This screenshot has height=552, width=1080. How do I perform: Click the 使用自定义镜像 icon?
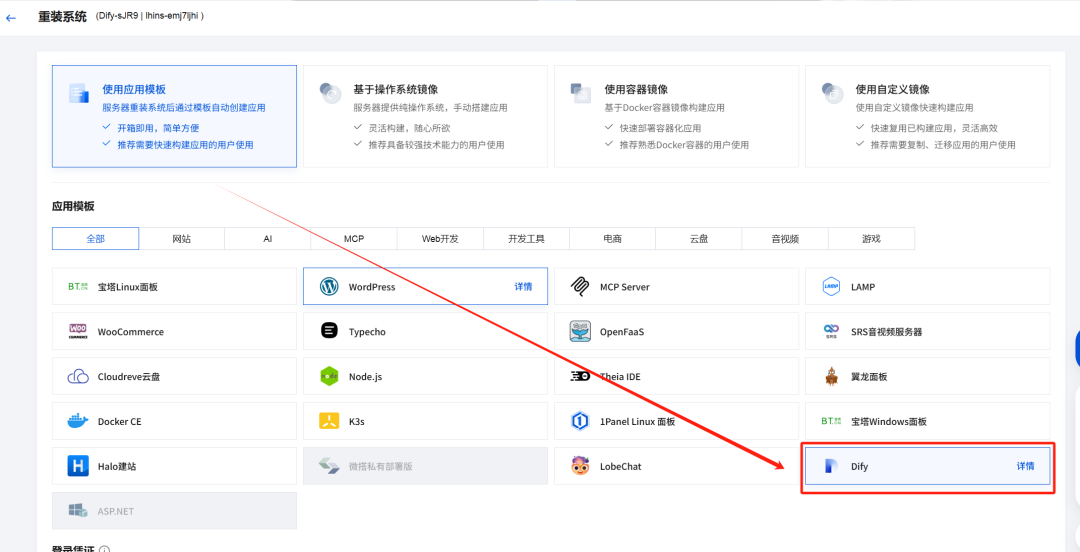[833, 92]
